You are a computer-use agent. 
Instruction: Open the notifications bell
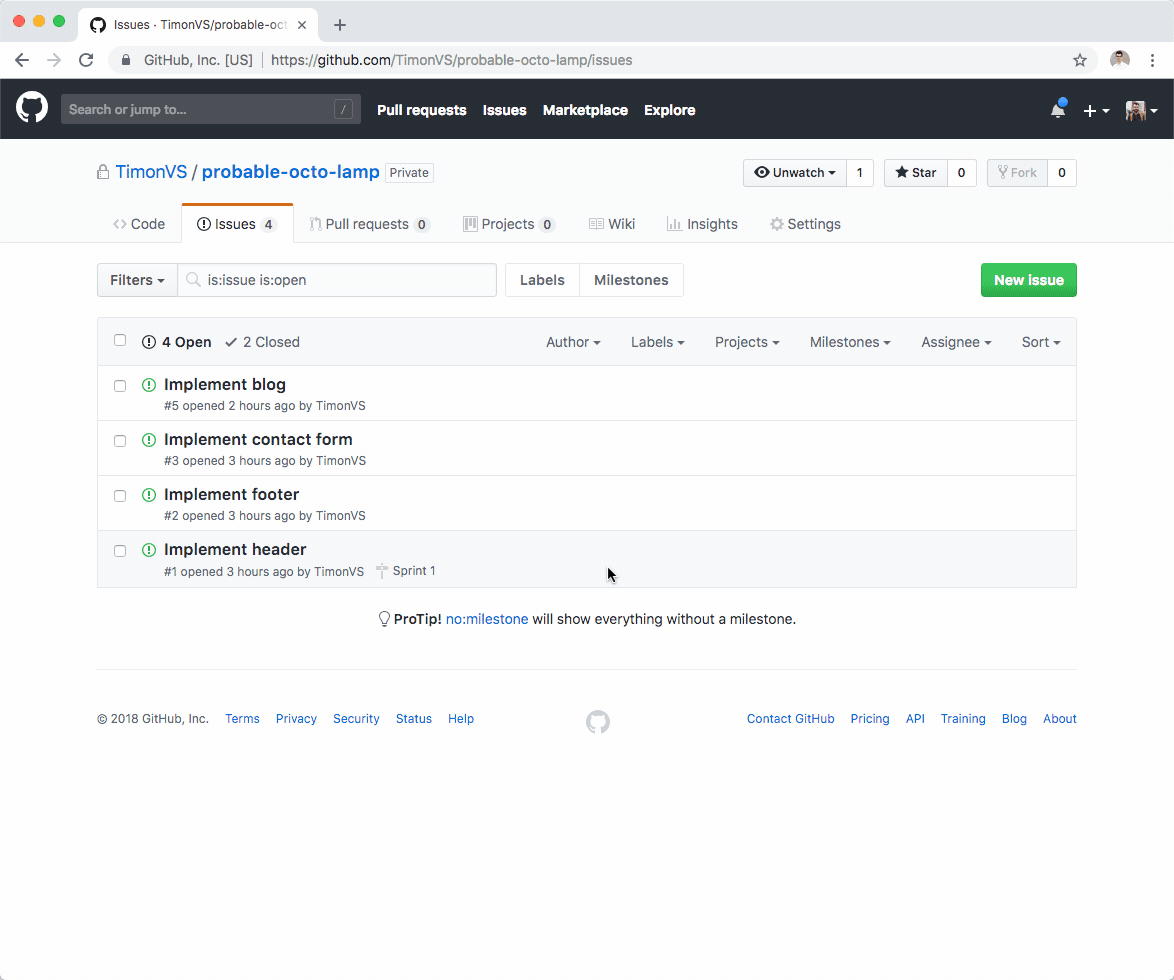[x=1058, y=109]
